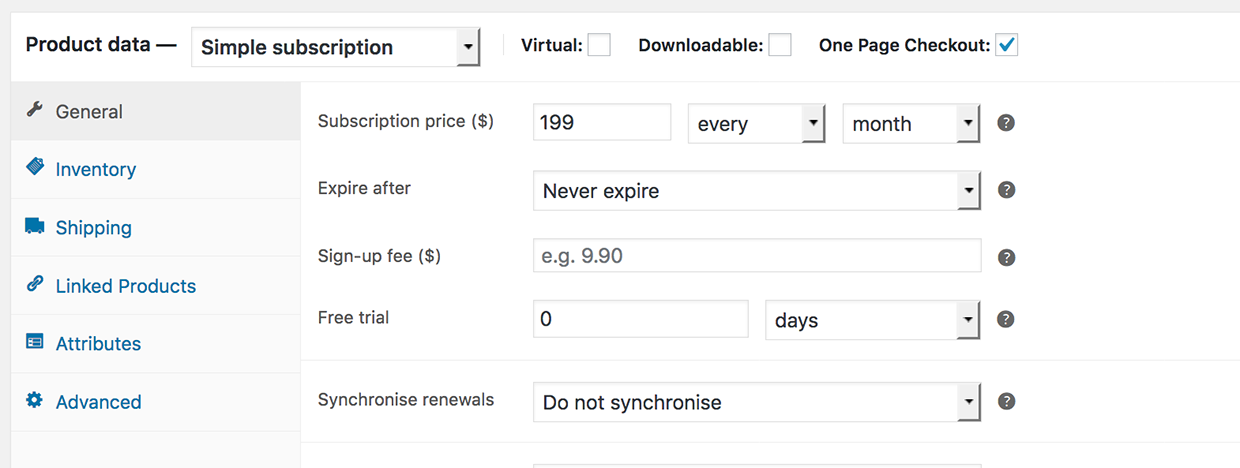Click the Subscription price field
This screenshot has width=1240, height=468.
[x=602, y=123]
